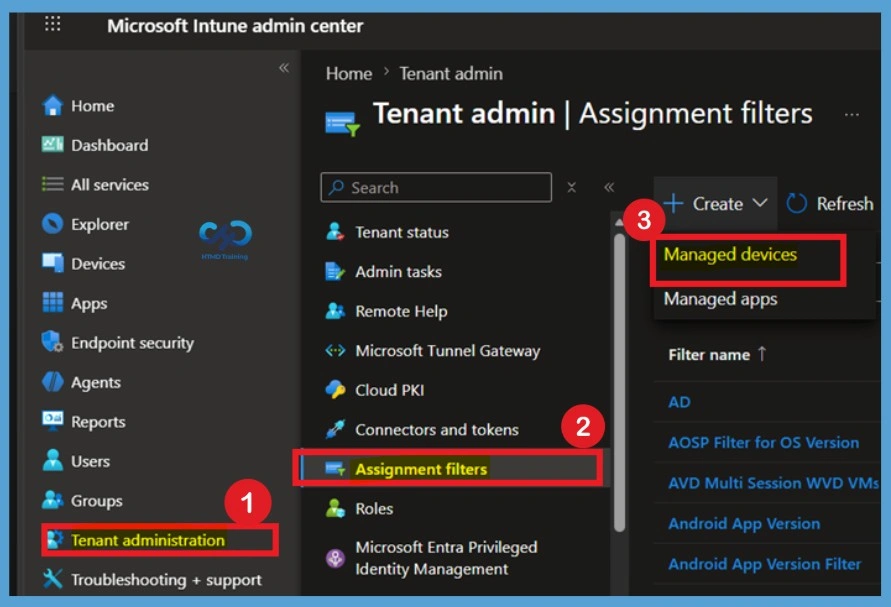This screenshot has height=607, width=891.
Task: Click Tenant admin breadcrumb link
Action: (x=451, y=73)
